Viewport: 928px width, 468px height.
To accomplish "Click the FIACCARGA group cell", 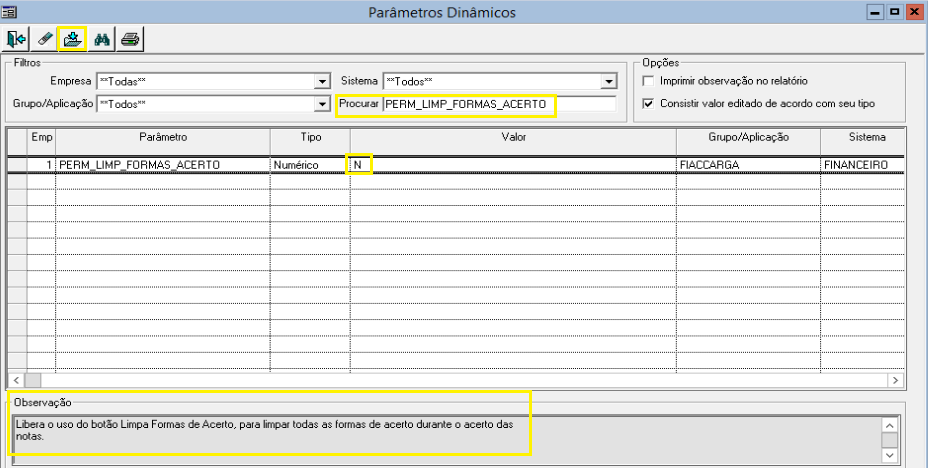I will 749,165.
